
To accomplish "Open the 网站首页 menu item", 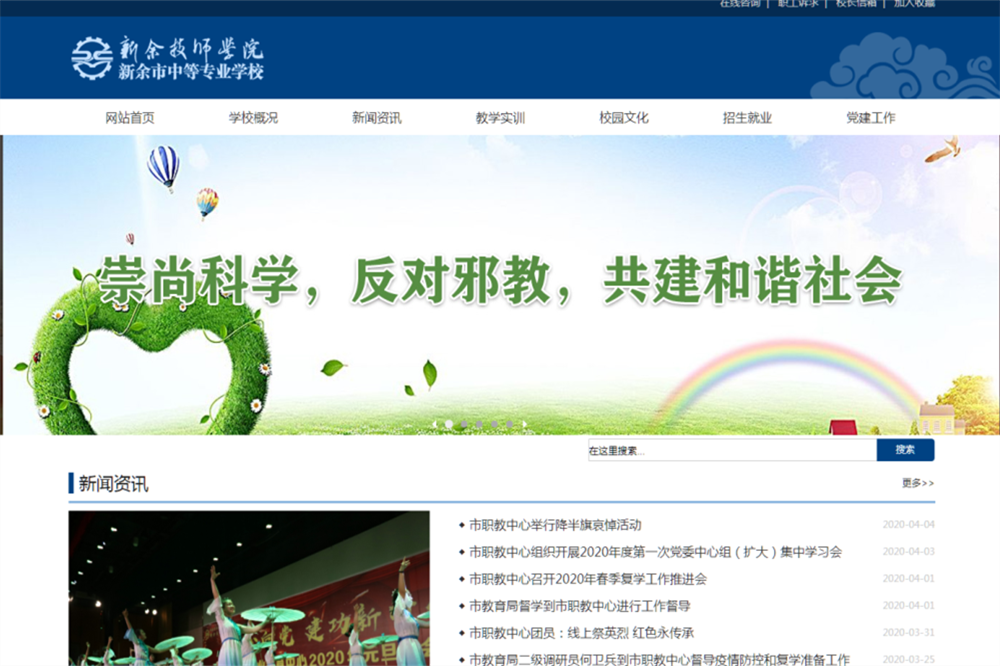I will tap(130, 117).
